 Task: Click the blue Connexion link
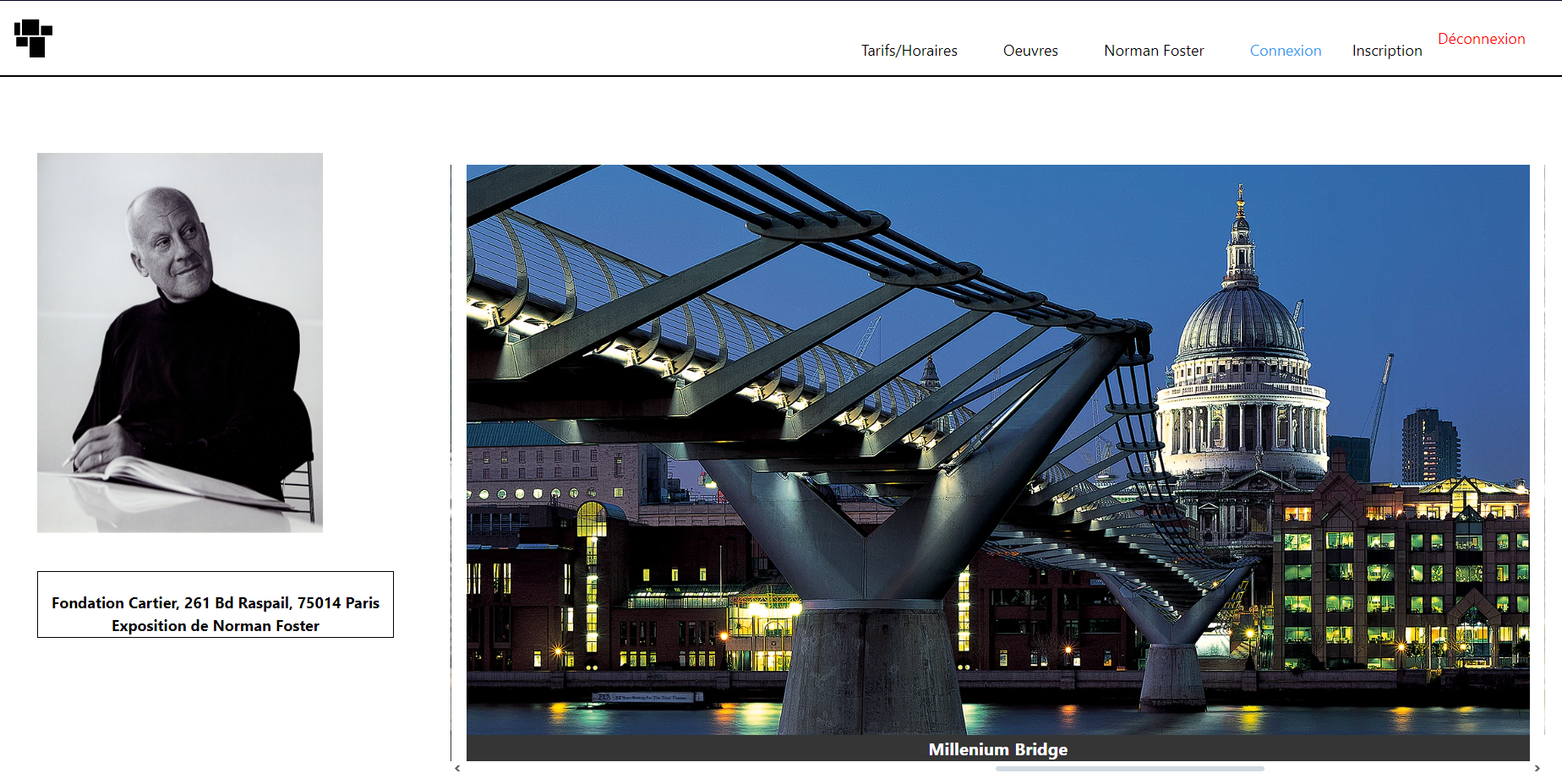pos(1285,51)
